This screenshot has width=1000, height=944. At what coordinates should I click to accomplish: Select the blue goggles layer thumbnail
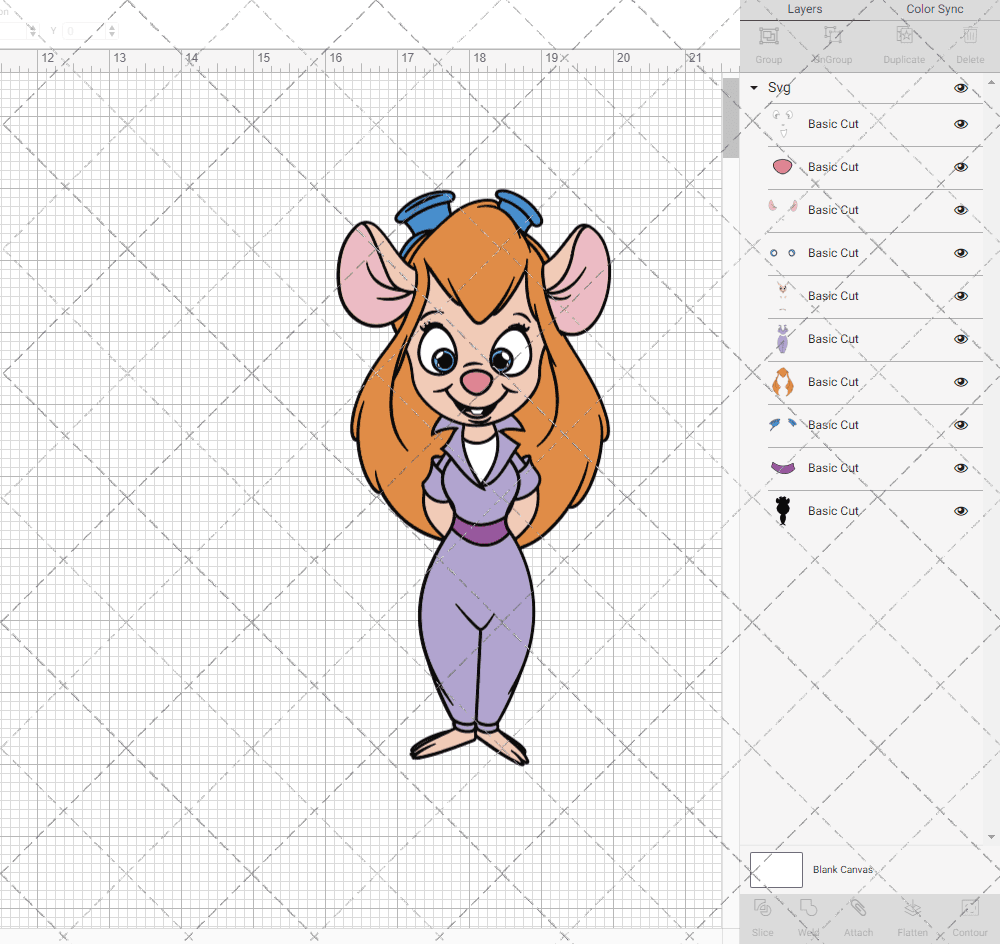(783, 424)
